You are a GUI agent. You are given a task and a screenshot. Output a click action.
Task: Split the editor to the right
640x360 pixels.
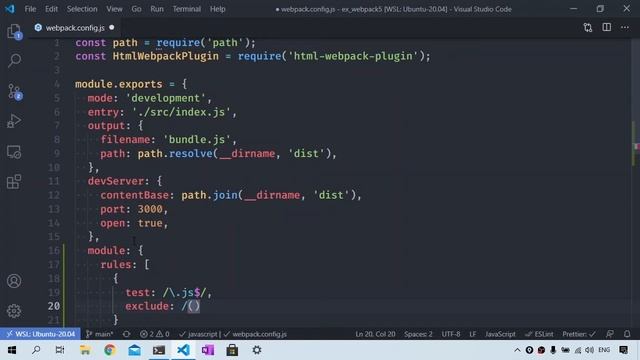(607, 27)
